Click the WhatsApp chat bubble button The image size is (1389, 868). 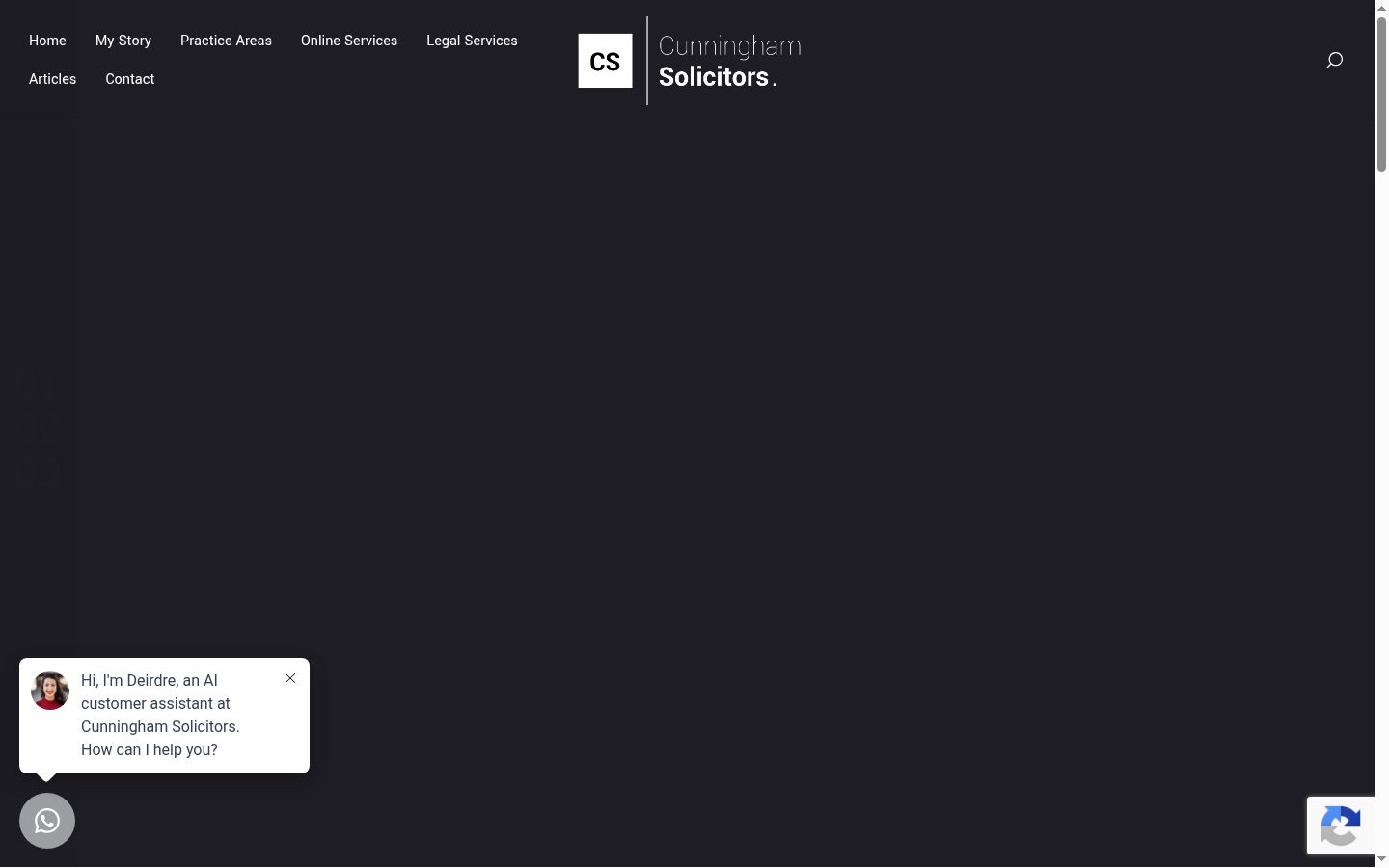click(47, 821)
